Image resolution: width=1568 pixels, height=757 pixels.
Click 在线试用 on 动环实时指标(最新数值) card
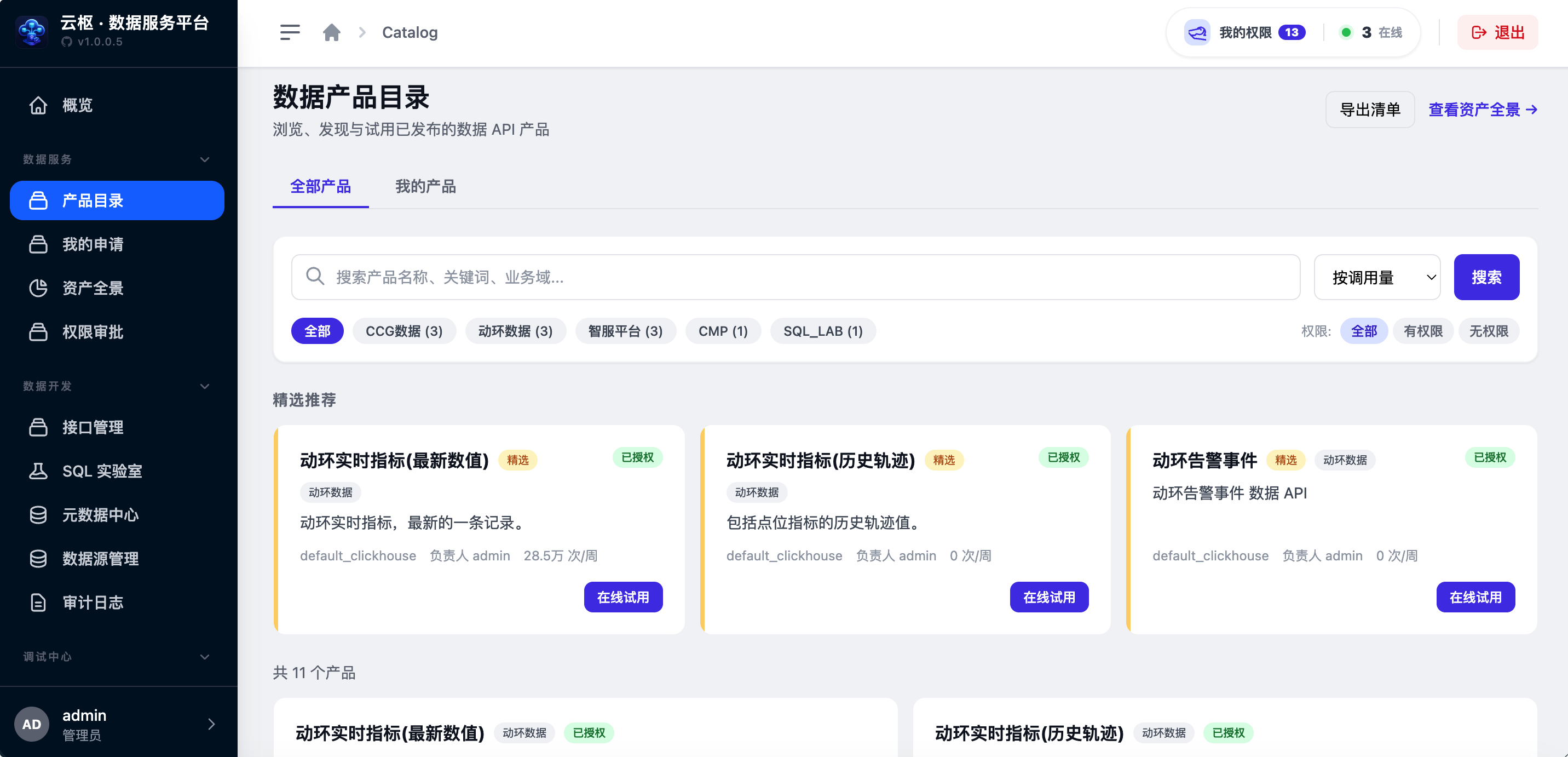point(622,597)
